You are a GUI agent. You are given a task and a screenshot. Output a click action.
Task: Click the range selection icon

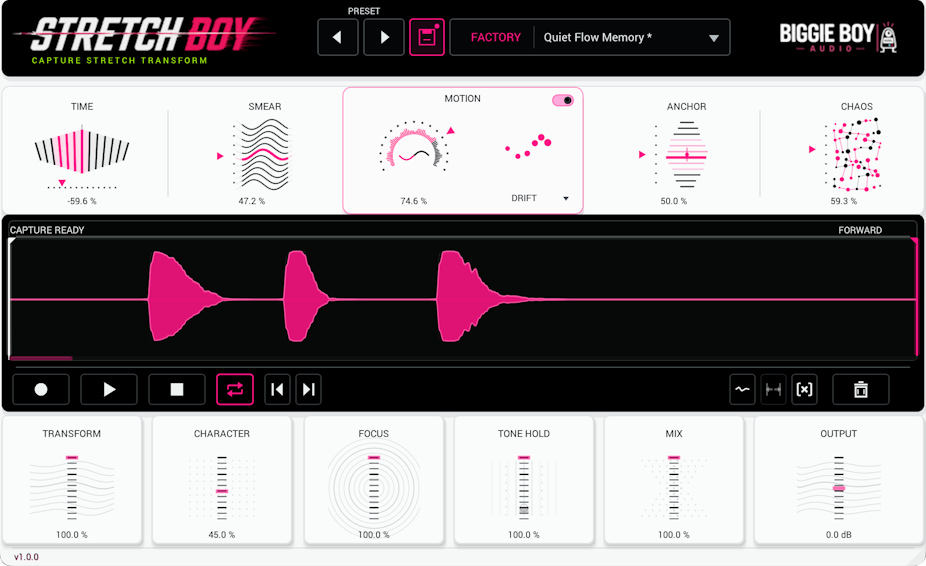(773, 389)
